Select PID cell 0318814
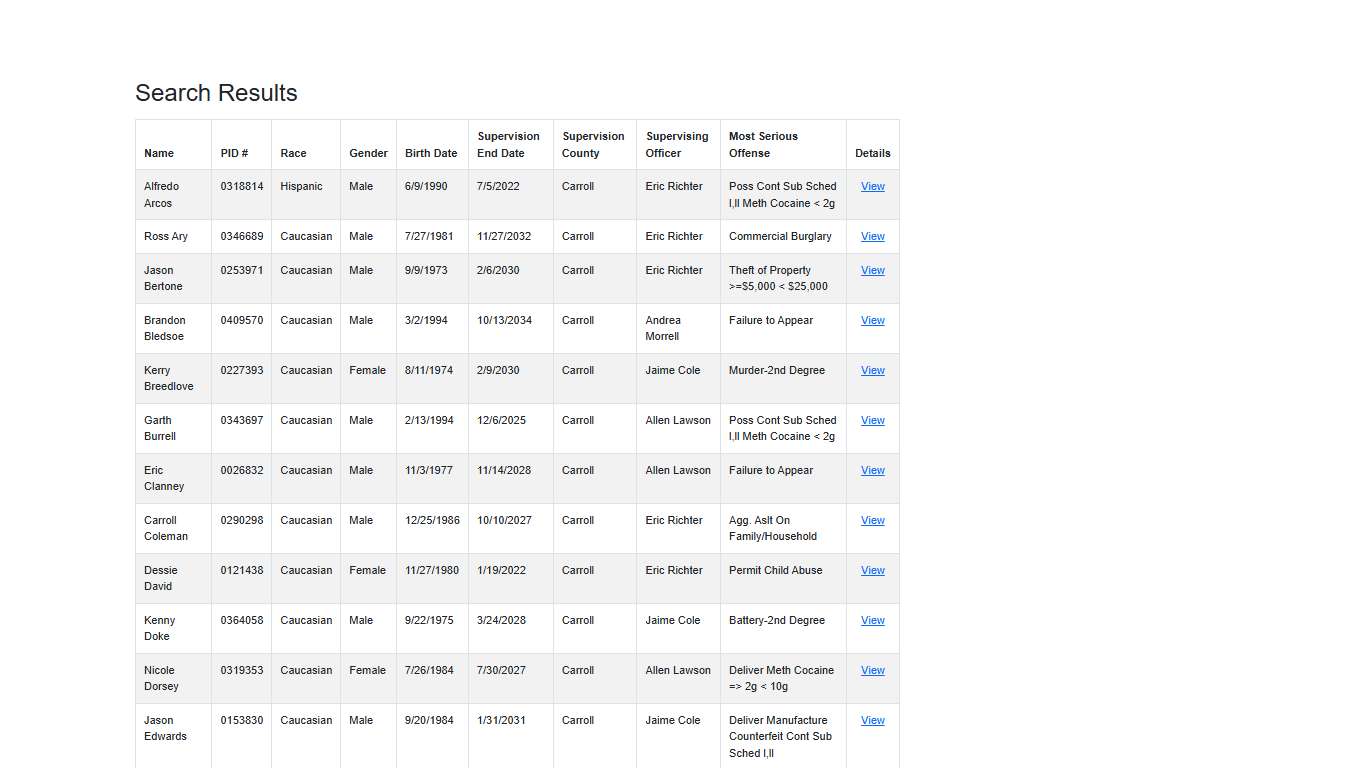This screenshot has height=768, width=1366. click(x=242, y=187)
